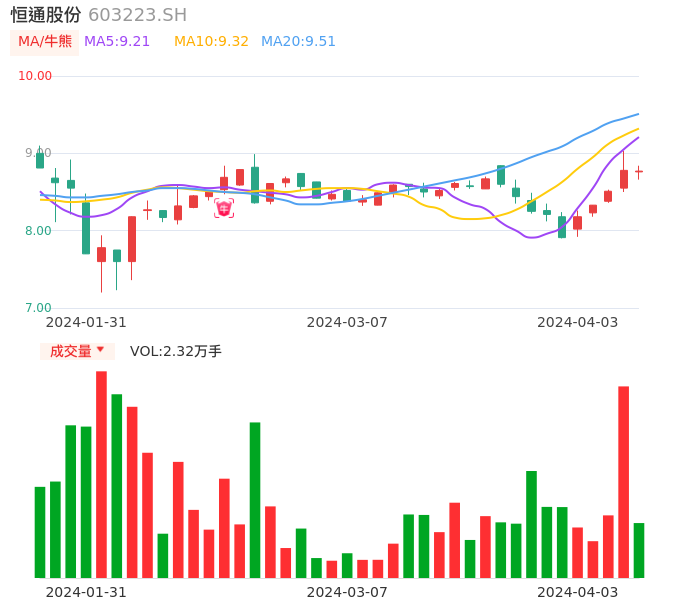
Task: Select the MA/牛熊 indicator tab
Action: pos(45,41)
